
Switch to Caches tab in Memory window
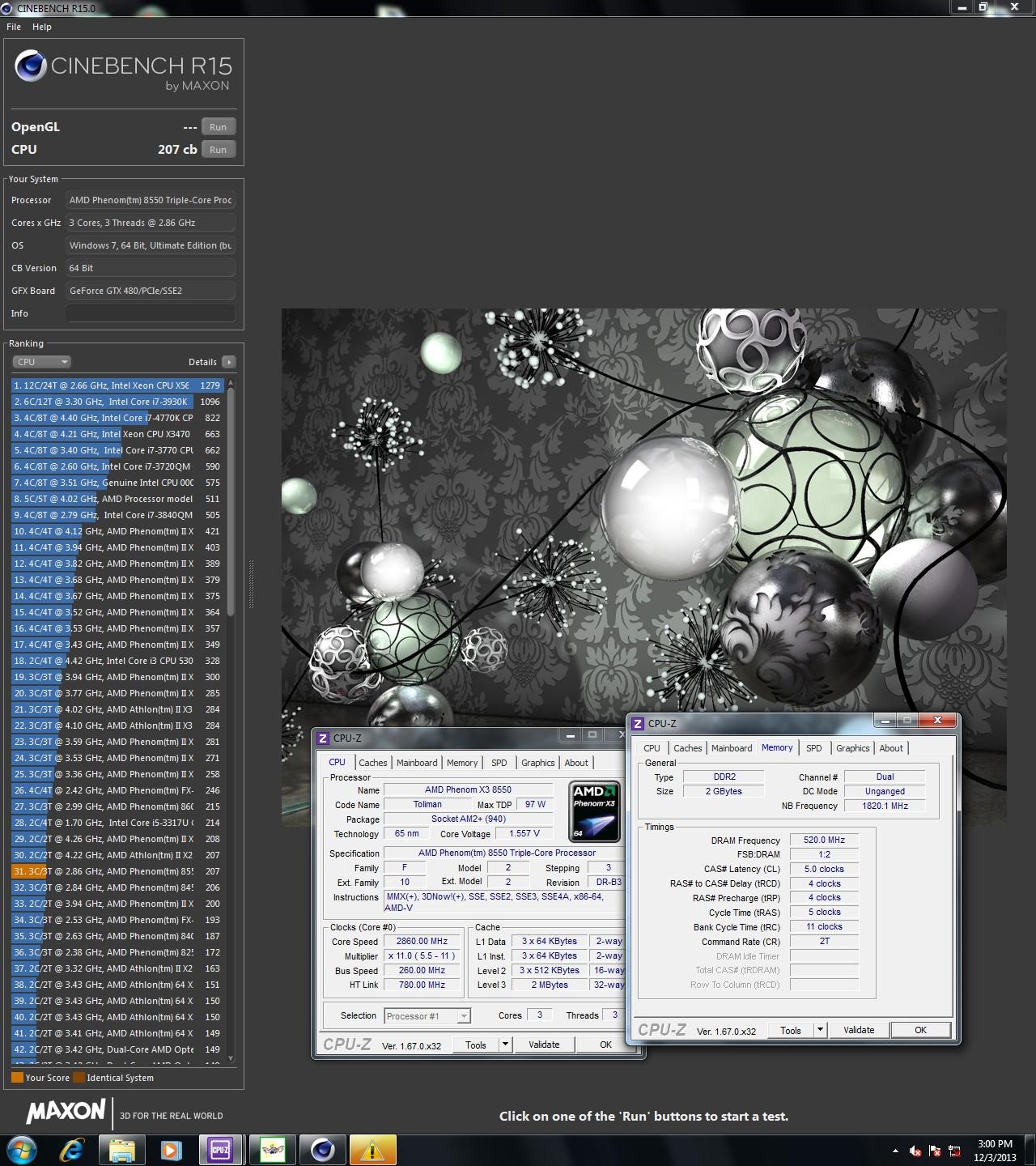point(688,748)
